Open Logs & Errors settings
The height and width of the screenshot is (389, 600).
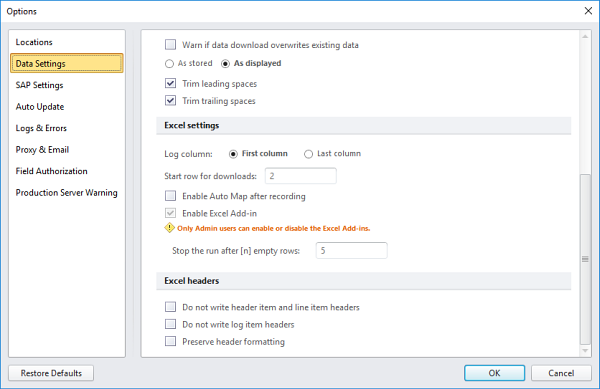pos(41,128)
